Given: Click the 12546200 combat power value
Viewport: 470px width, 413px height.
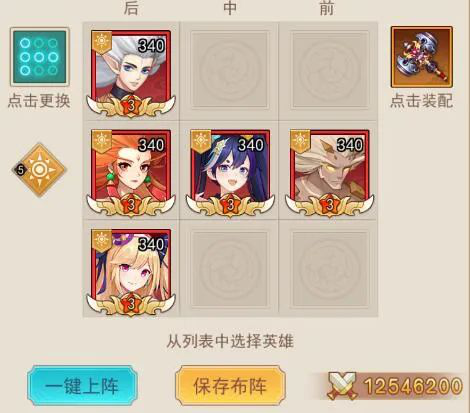Looking at the screenshot, I should (x=413, y=386).
